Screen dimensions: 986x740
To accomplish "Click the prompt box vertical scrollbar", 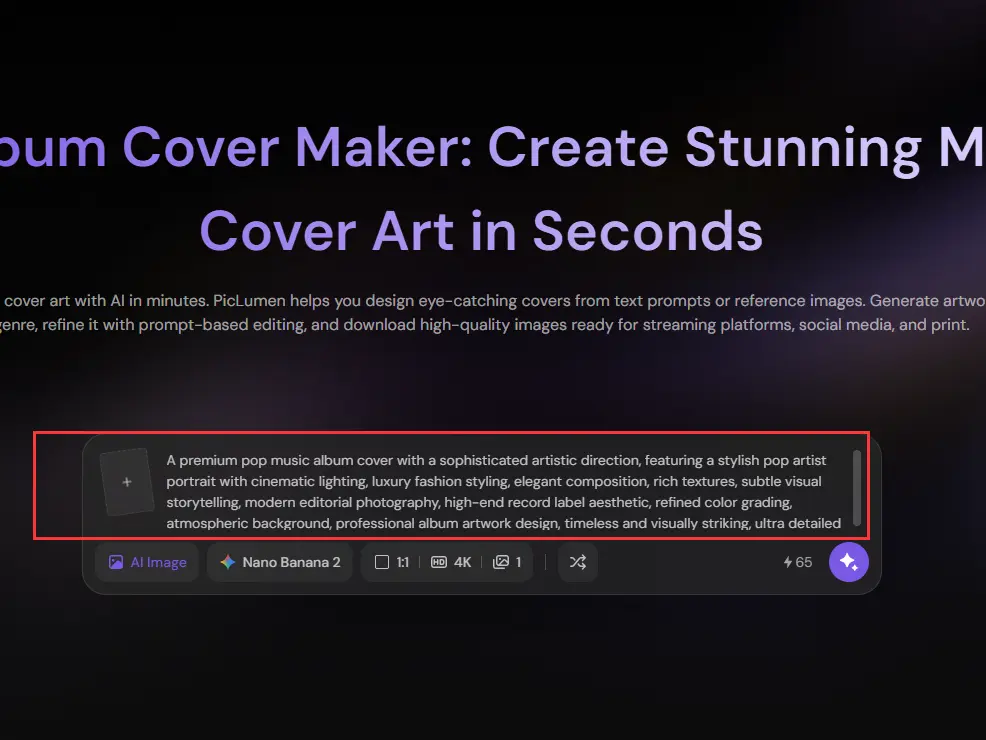I will (x=856, y=487).
